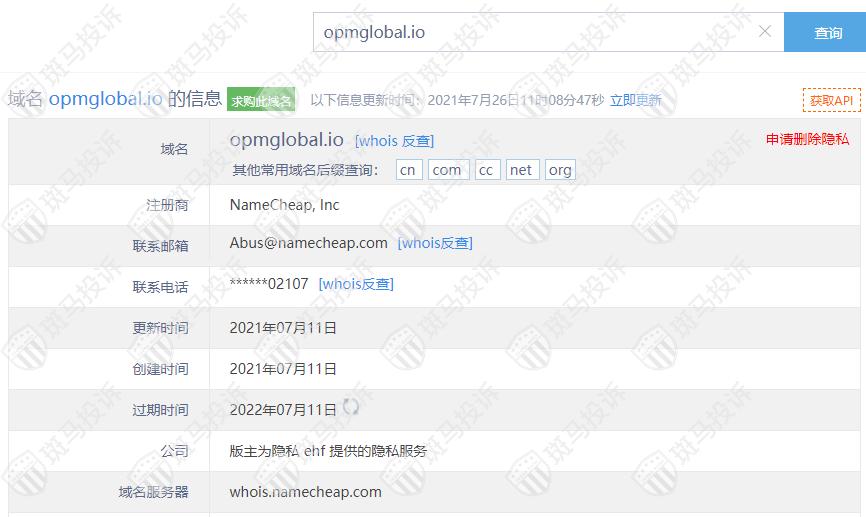Open the whois反查 link beside the contact email
The width and height of the screenshot is (866, 517).
pyautogui.click(x=435, y=243)
